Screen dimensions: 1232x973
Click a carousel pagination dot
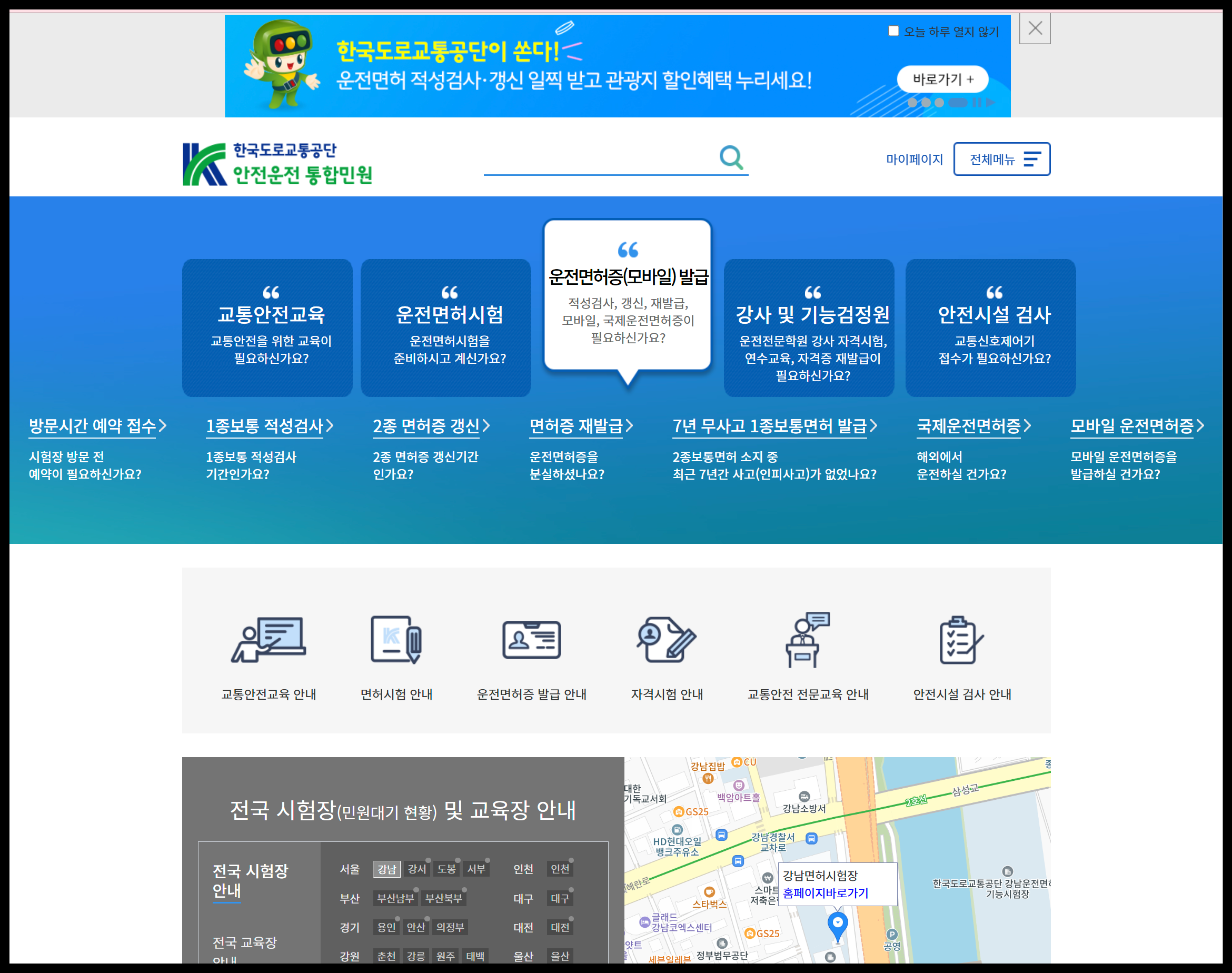pos(913,103)
